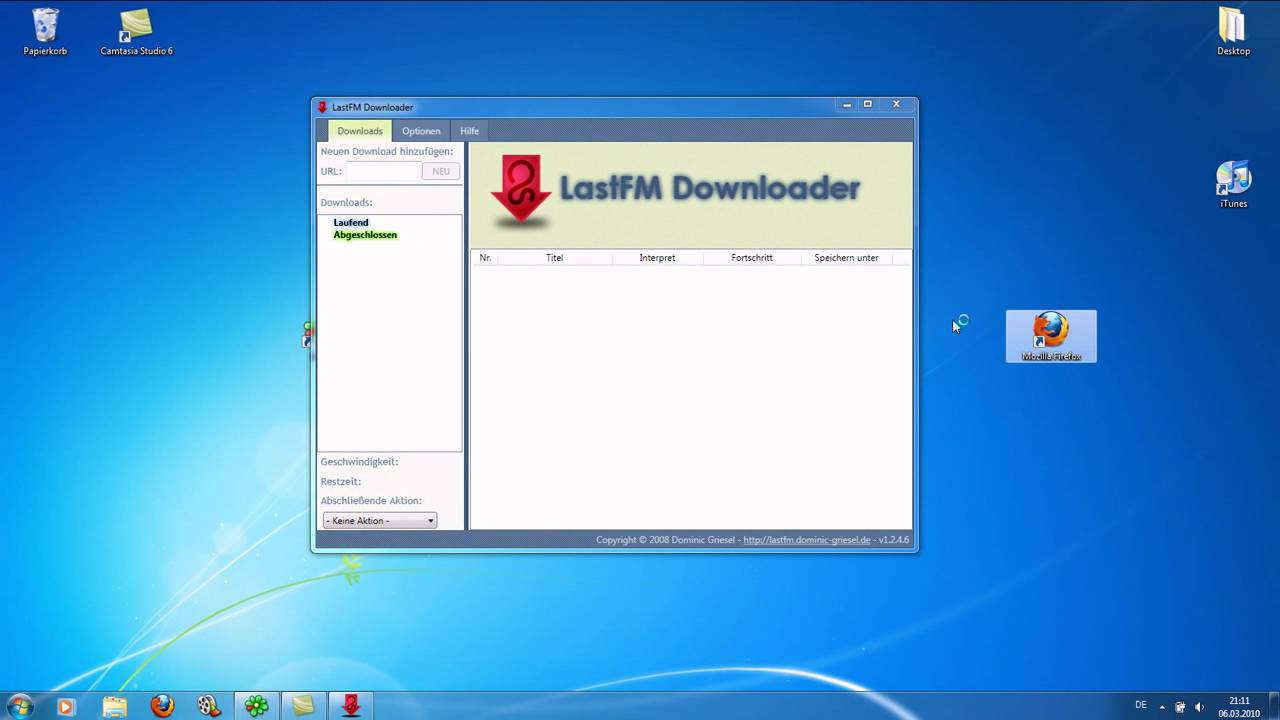Open the Optionen tab
This screenshot has height=720, width=1280.
421,131
